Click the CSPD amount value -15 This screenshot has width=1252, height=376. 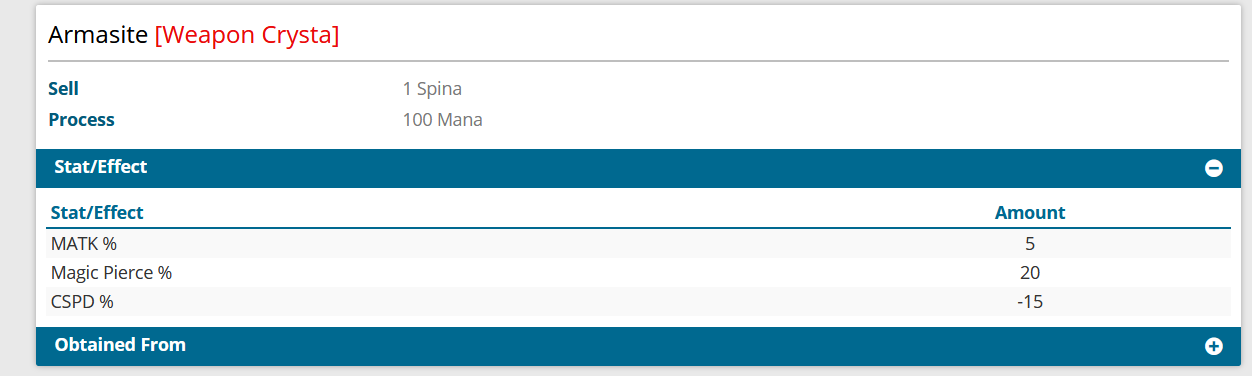point(1030,301)
